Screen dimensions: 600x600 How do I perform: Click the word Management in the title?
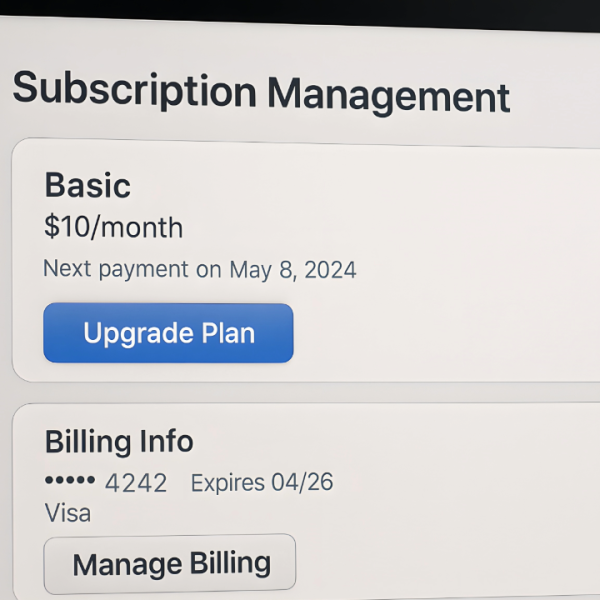(x=388, y=96)
